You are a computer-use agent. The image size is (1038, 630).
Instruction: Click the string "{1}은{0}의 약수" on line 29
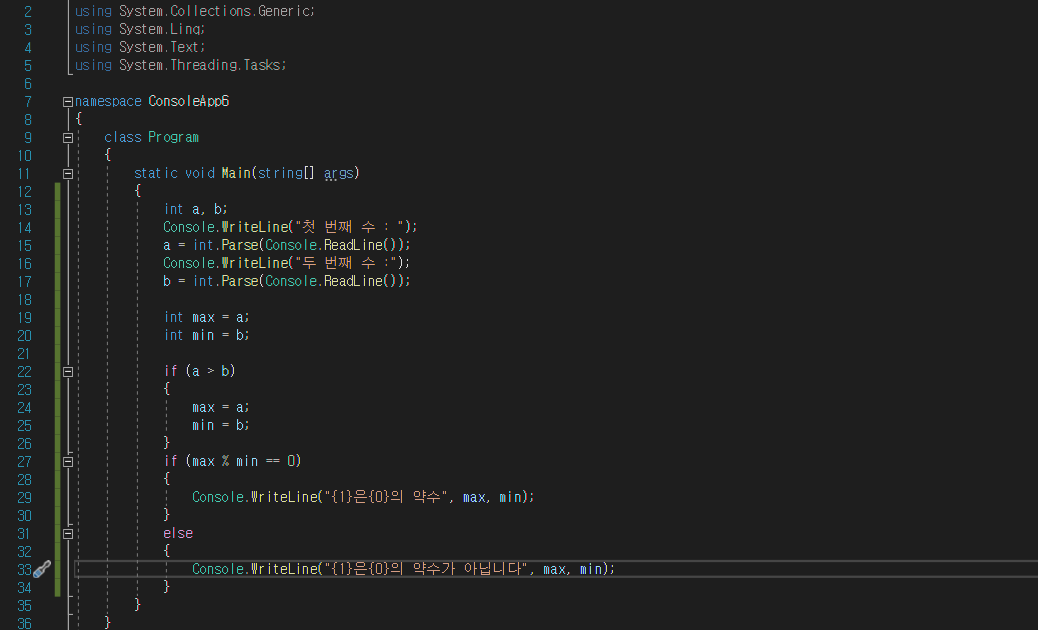tap(386, 497)
